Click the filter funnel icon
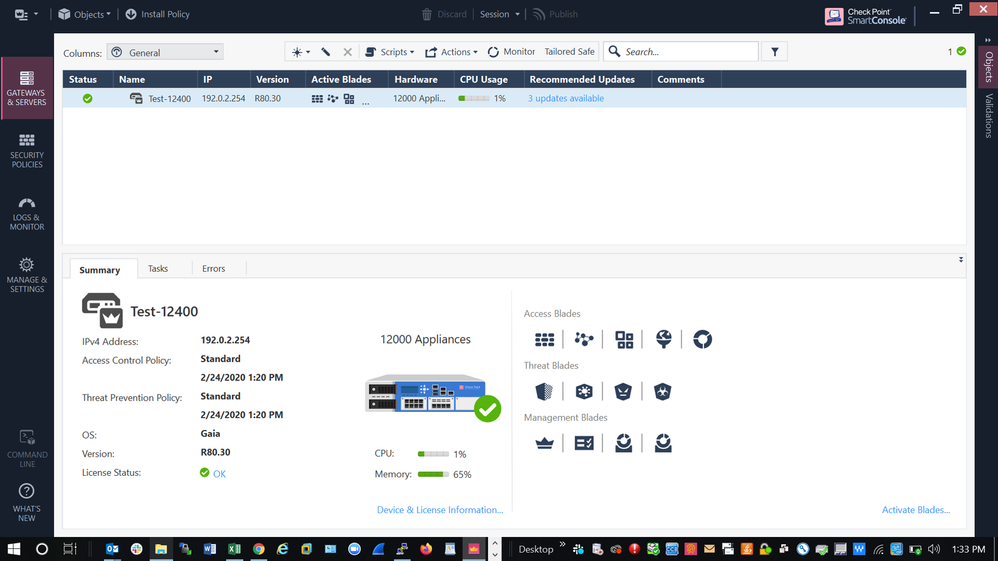The height and width of the screenshot is (561, 998). point(775,52)
